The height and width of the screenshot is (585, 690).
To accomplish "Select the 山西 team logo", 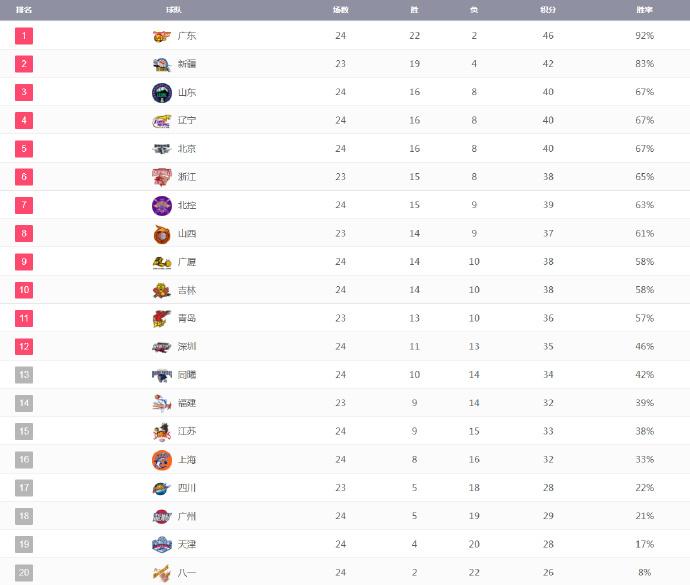I will [x=161, y=234].
